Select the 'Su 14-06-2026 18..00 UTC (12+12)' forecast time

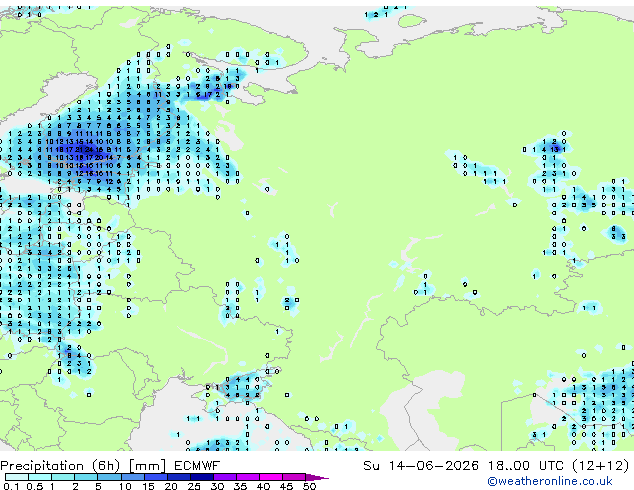[x=496, y=466]
